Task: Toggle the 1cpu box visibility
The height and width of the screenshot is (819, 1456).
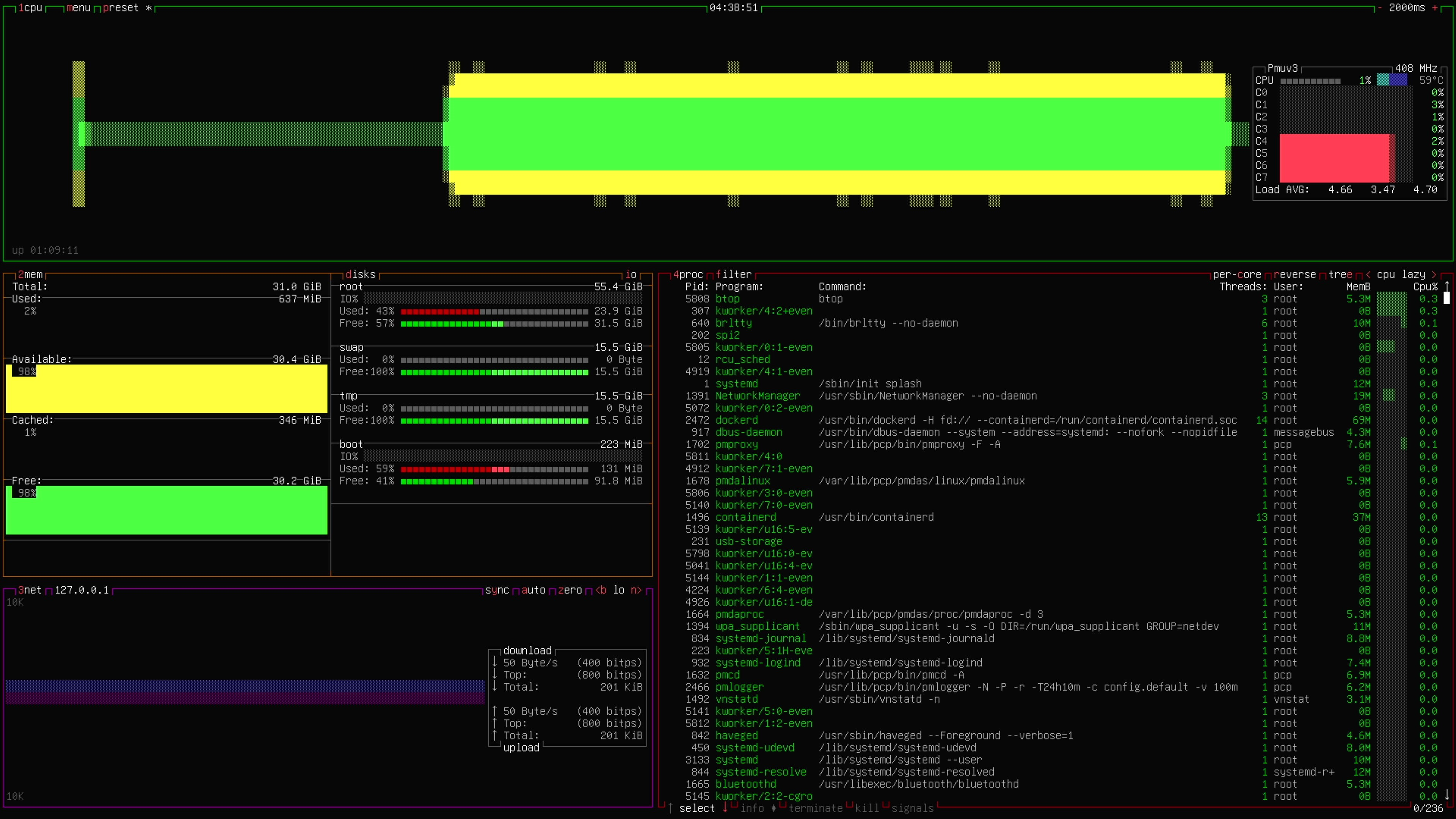Action: pyautogui.click(x=30, y=8)
